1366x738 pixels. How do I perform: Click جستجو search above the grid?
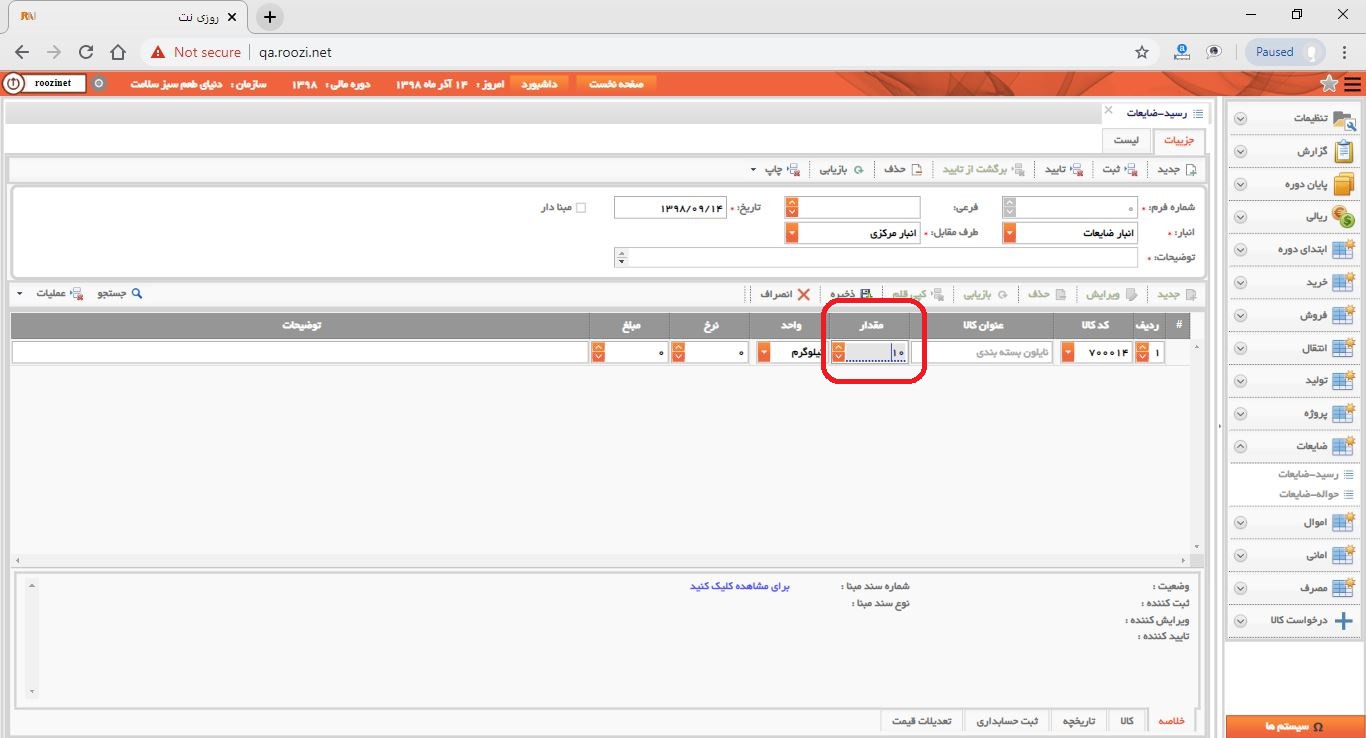(120, 294)
